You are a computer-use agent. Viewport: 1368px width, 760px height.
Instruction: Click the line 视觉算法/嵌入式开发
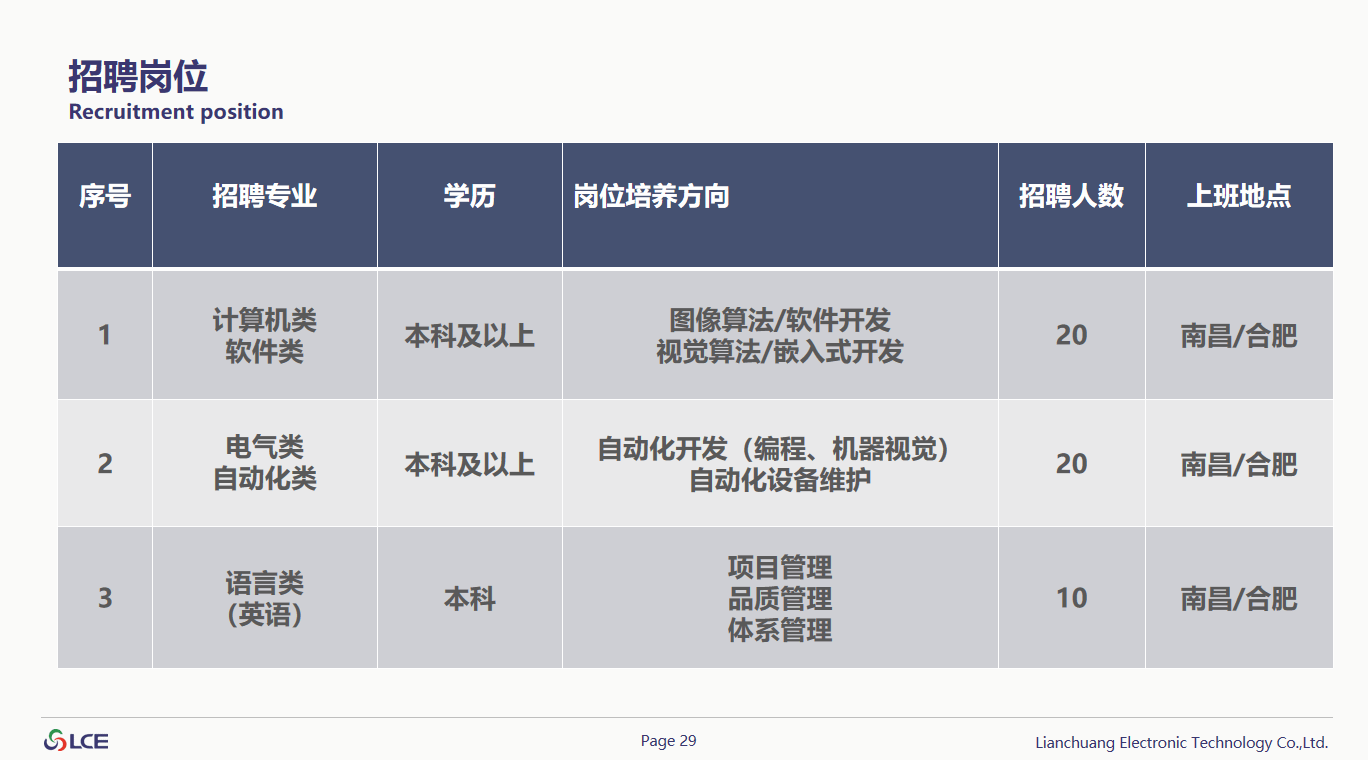780,352
